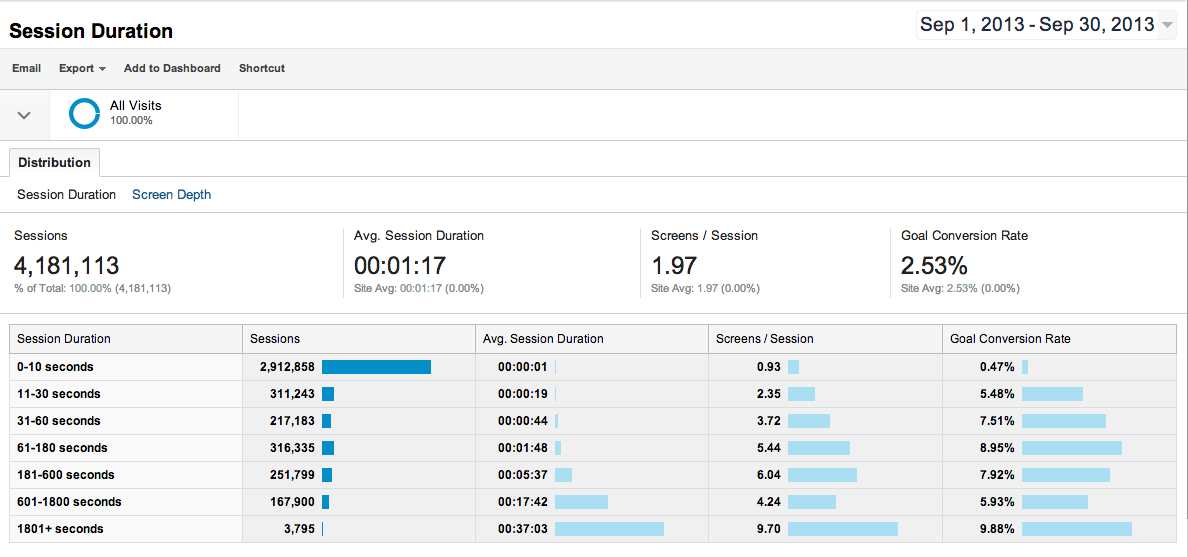Click the All Visits segment circle icon
1188x557 pixels.
tap(84, 113)
